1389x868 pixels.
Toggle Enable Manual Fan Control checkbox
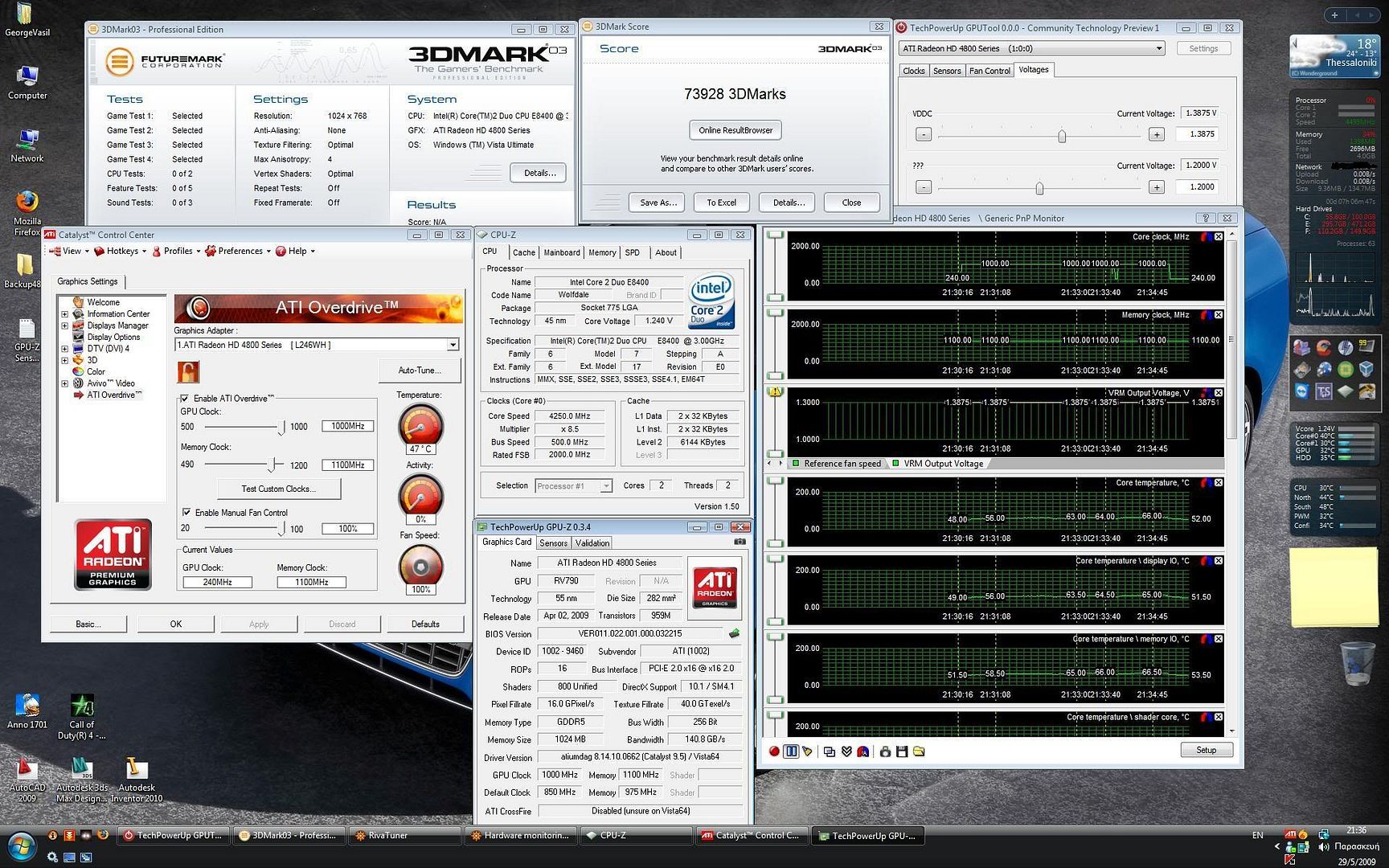186,513
